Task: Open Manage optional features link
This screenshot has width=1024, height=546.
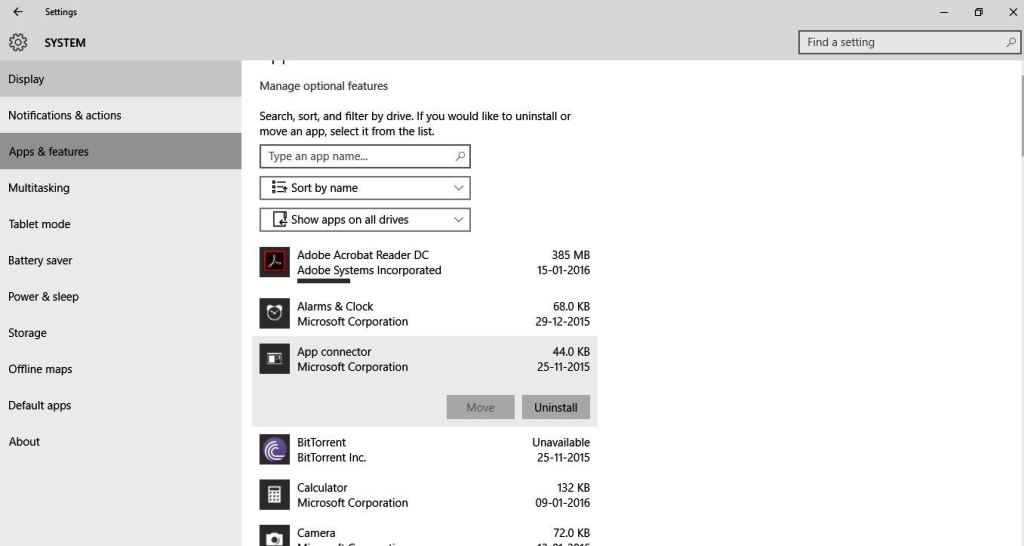Action: (323, 86)
